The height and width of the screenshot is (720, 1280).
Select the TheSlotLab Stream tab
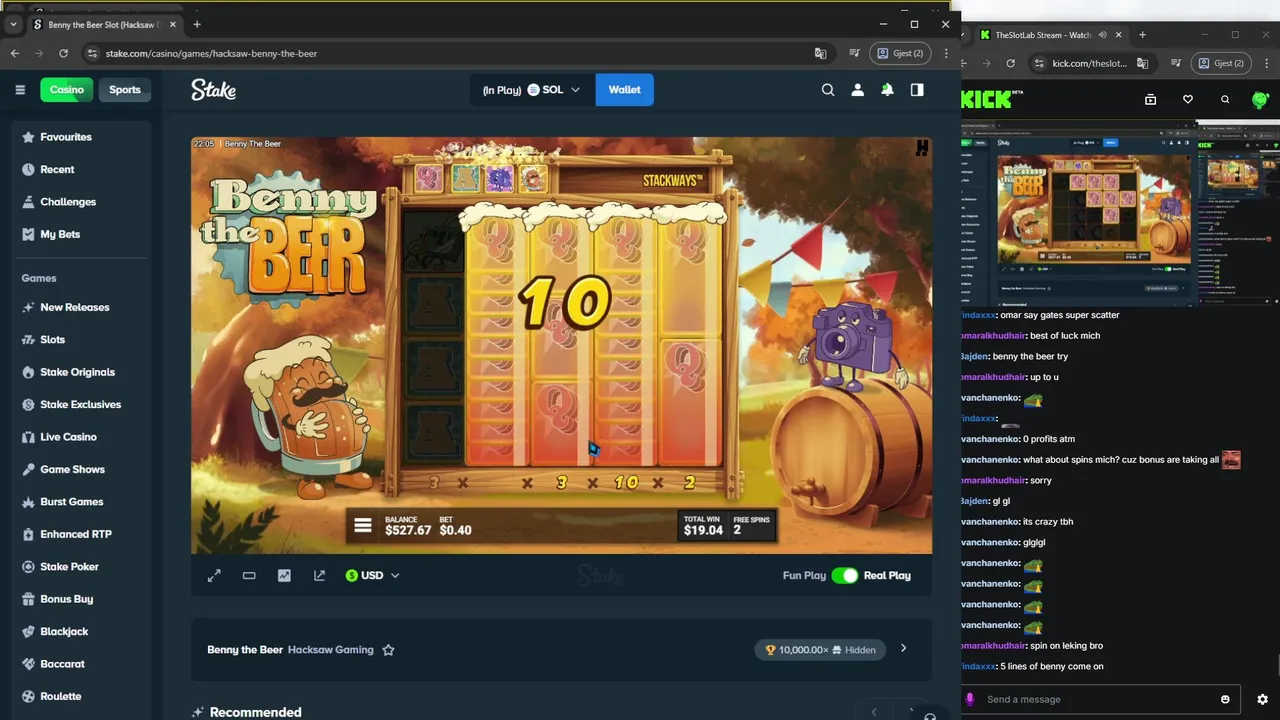tap(1043, 35)
